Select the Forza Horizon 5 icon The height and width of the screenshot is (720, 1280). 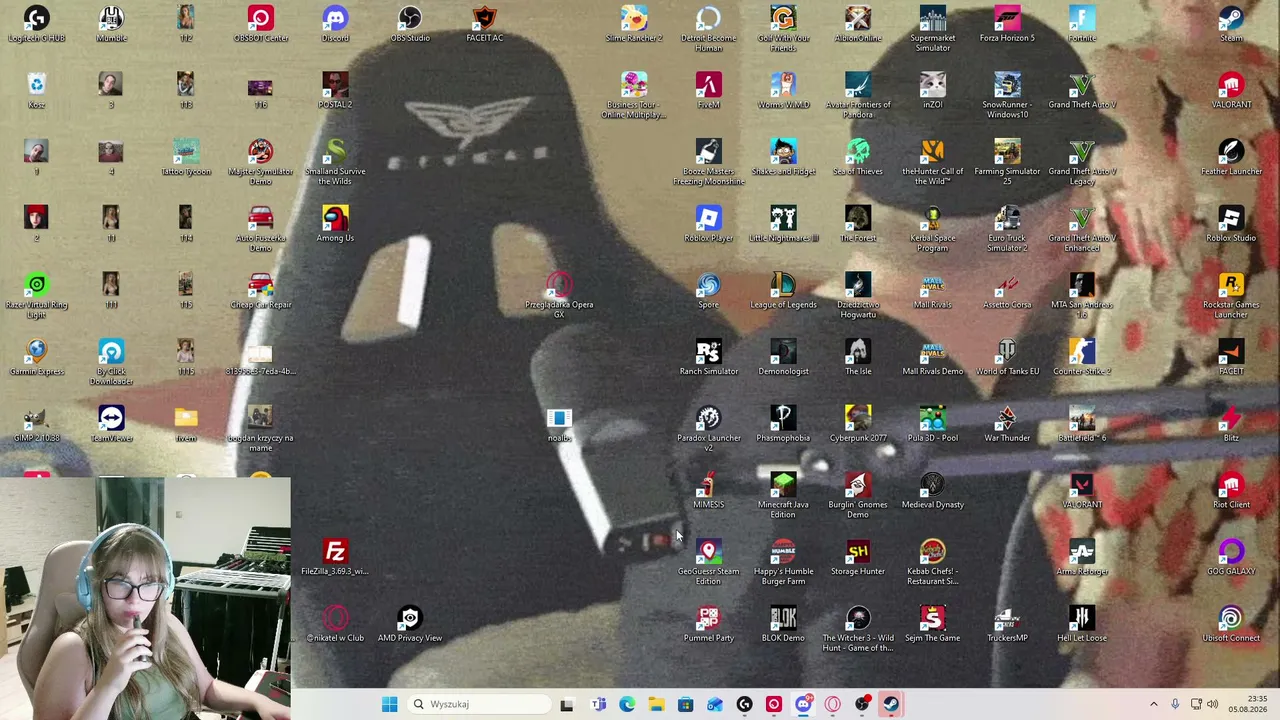point(1007,25)
